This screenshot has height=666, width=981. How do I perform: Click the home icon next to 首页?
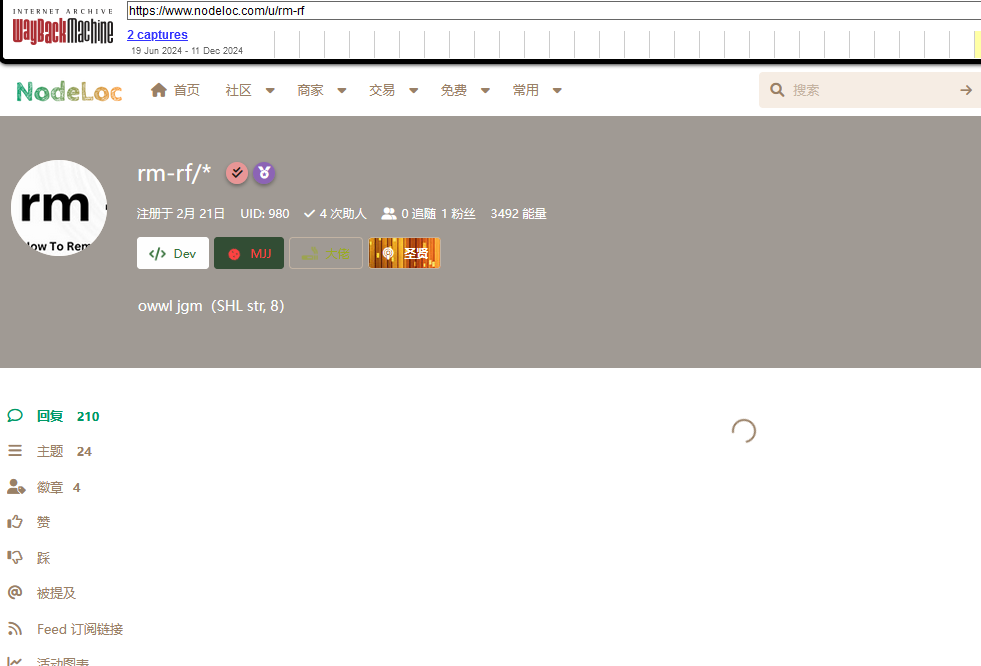[x=158, y=90]
